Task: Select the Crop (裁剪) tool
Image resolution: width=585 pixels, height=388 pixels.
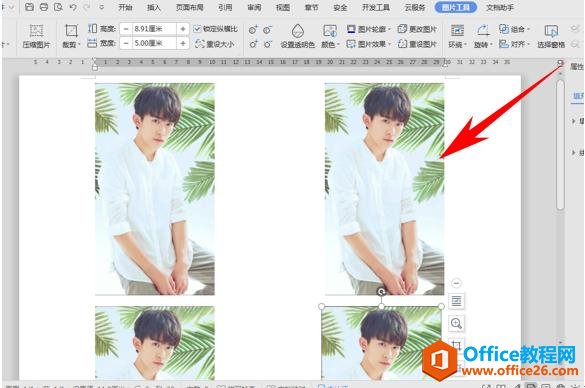Action: [71, 31]
